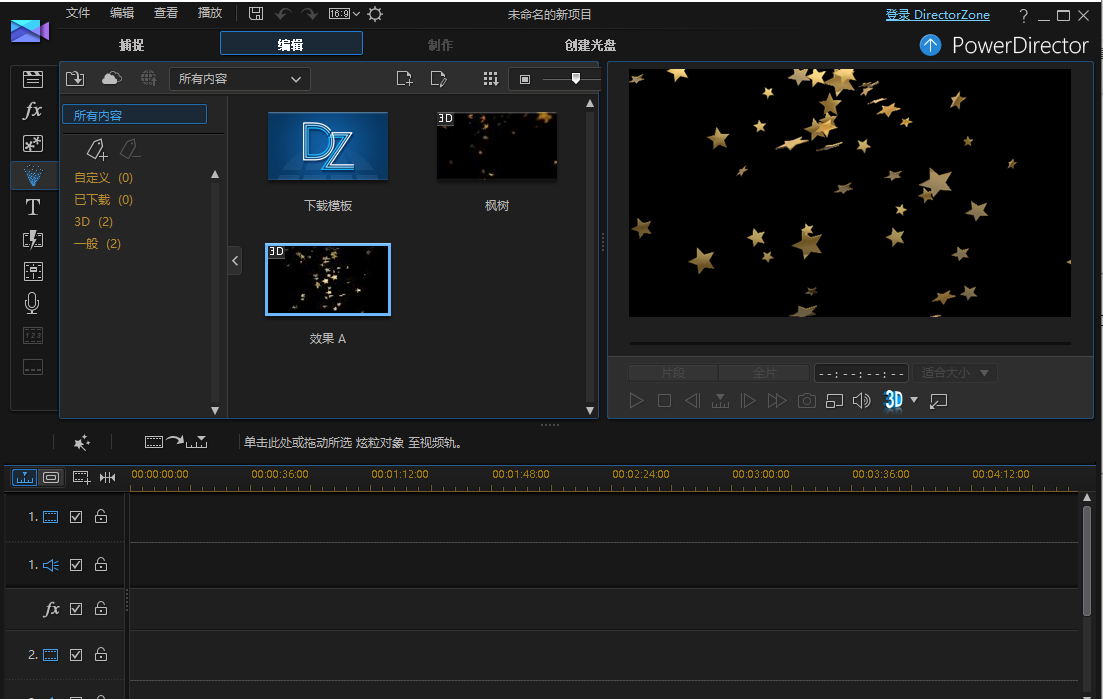Disable video track 2 checkbox

(x=76, y=655)
